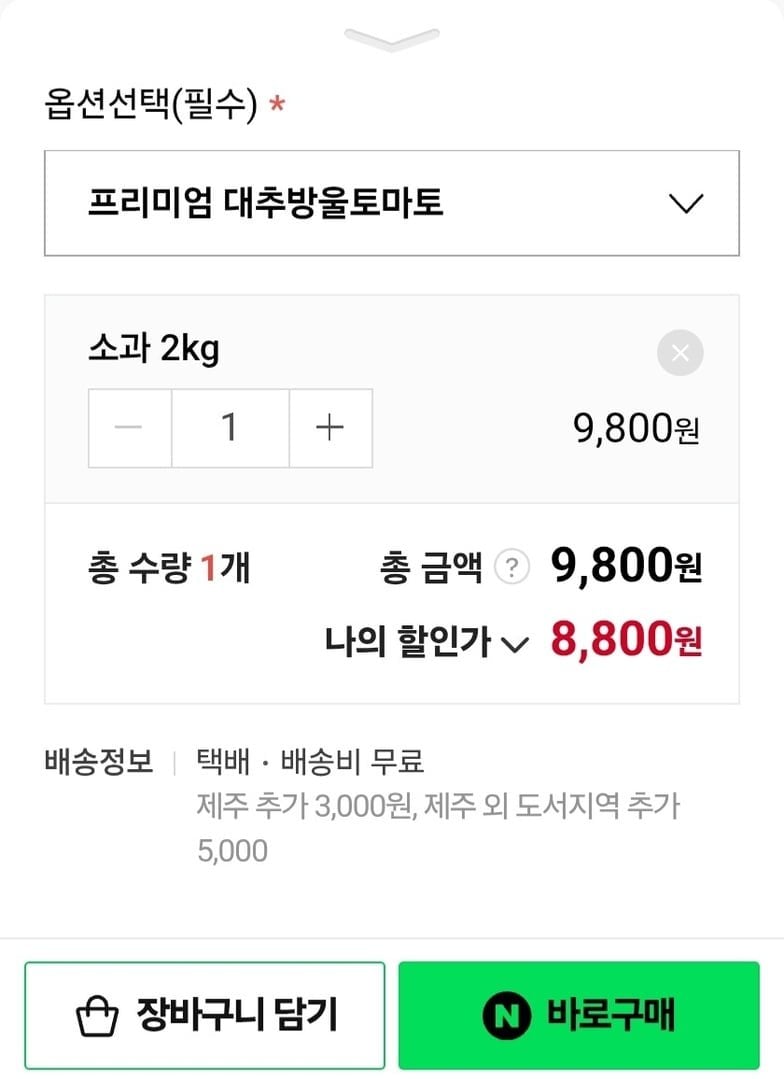Click the 총 수량 1개 summary
The width and height of the screenshot is (784, 1079).
coord(169,568)
